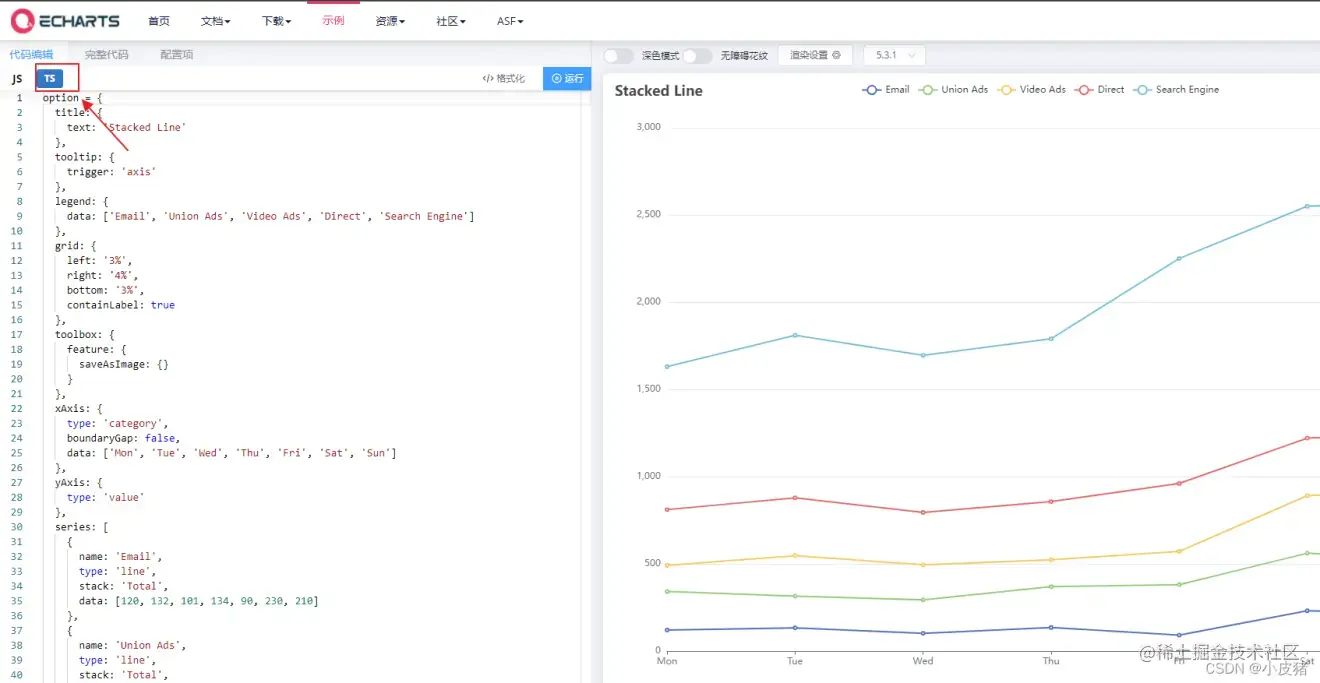Switch to the 完整代码 tab
The height and width of the screenshot is (683, 1320).
tap(106, 55)
